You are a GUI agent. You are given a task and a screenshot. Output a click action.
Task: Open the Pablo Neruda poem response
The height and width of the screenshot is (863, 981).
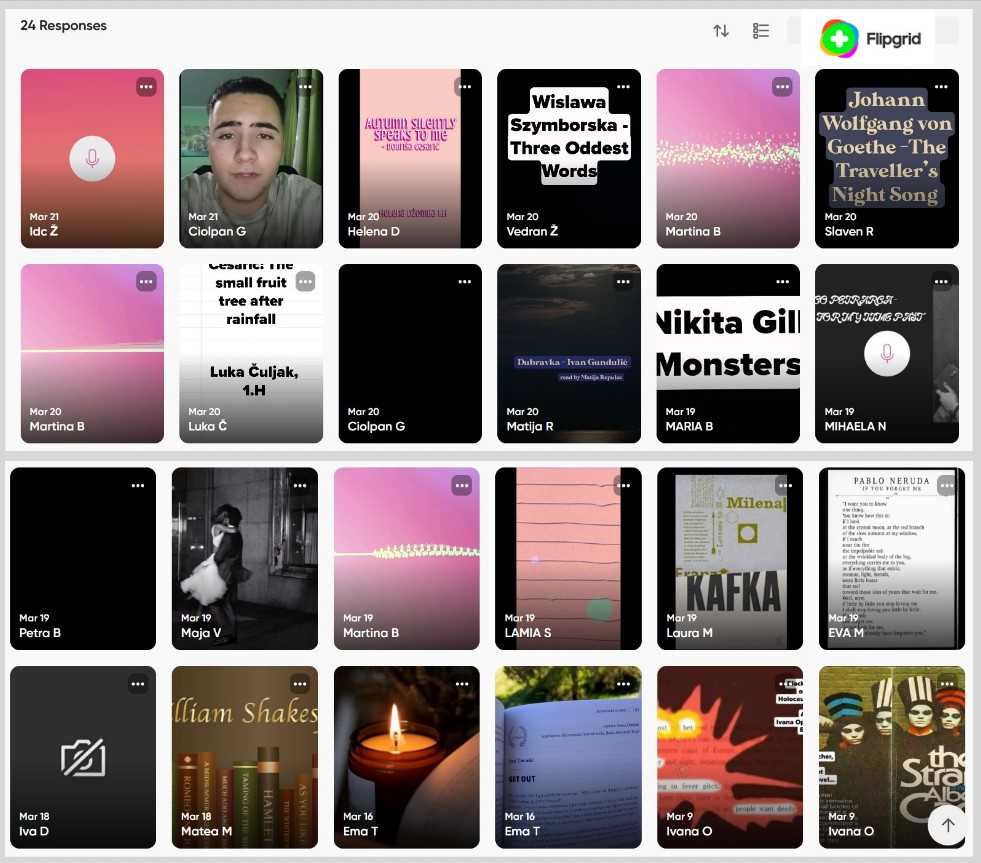(892, 558)
